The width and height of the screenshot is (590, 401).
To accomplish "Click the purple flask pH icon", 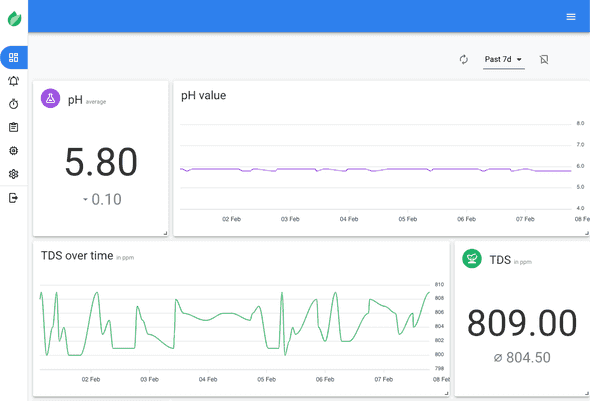I will [50, 99].
